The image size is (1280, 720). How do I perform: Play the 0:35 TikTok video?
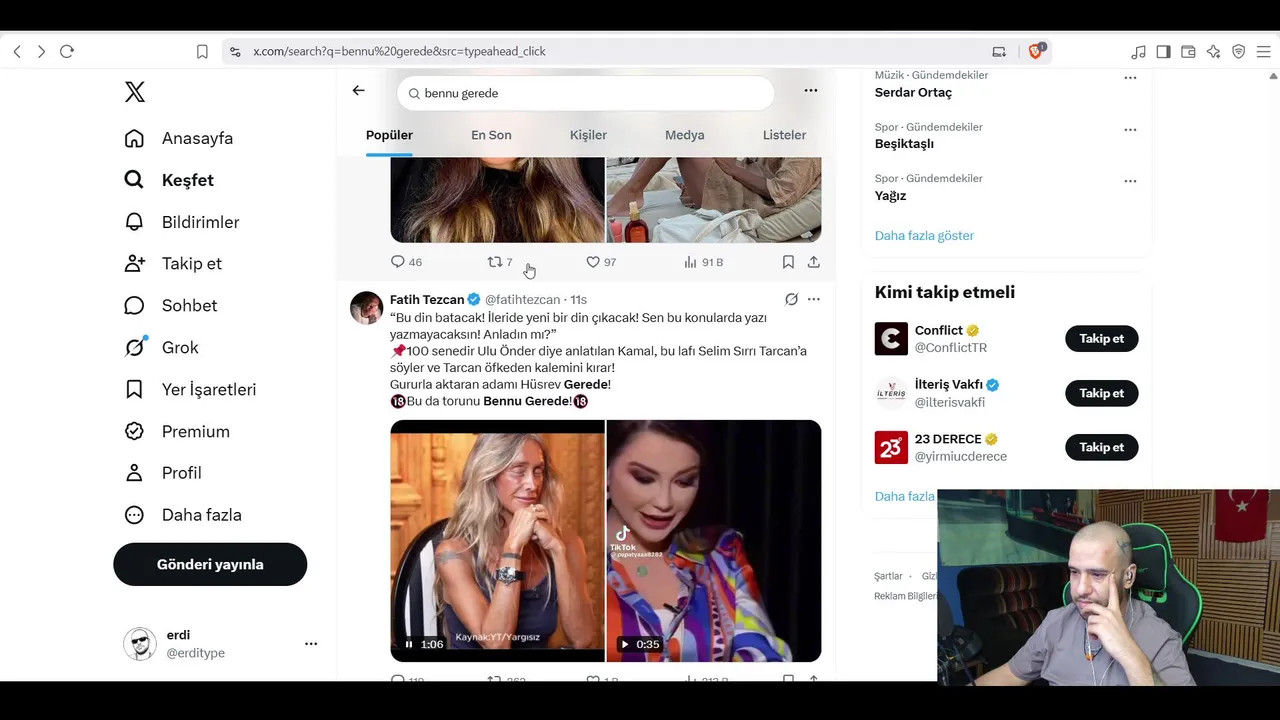pyautogui.click(x=625, y=644)
